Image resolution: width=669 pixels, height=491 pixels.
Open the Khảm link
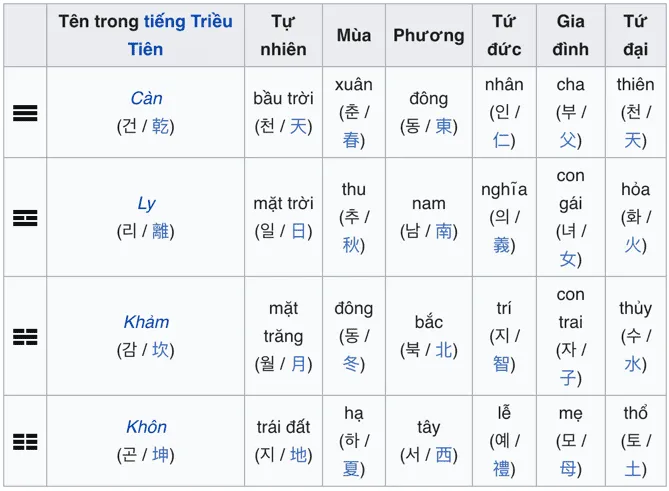point(146,322)
